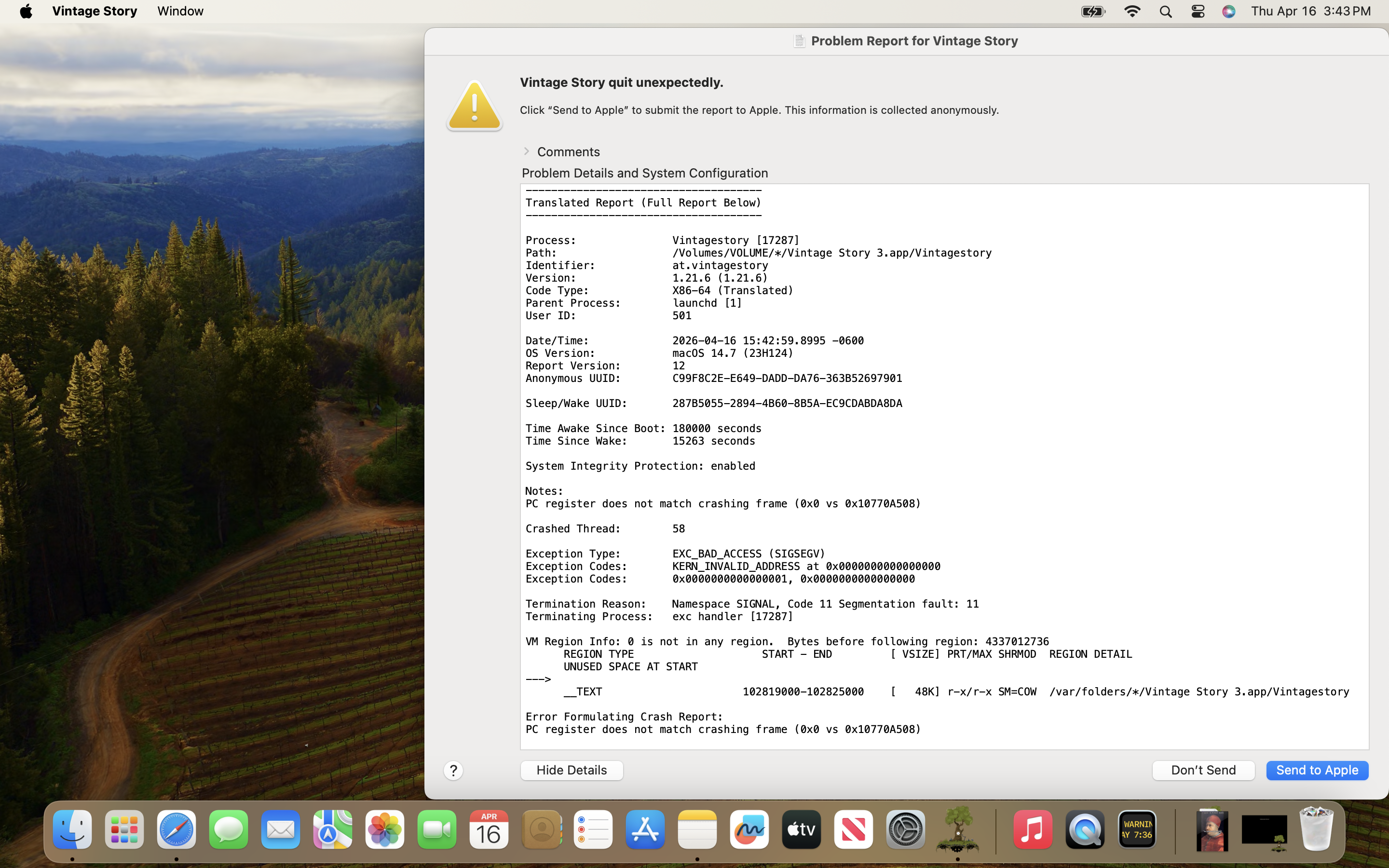Screen dimensions: 1389x868
Task: Open the Window menu
Action: coord(180,12)
